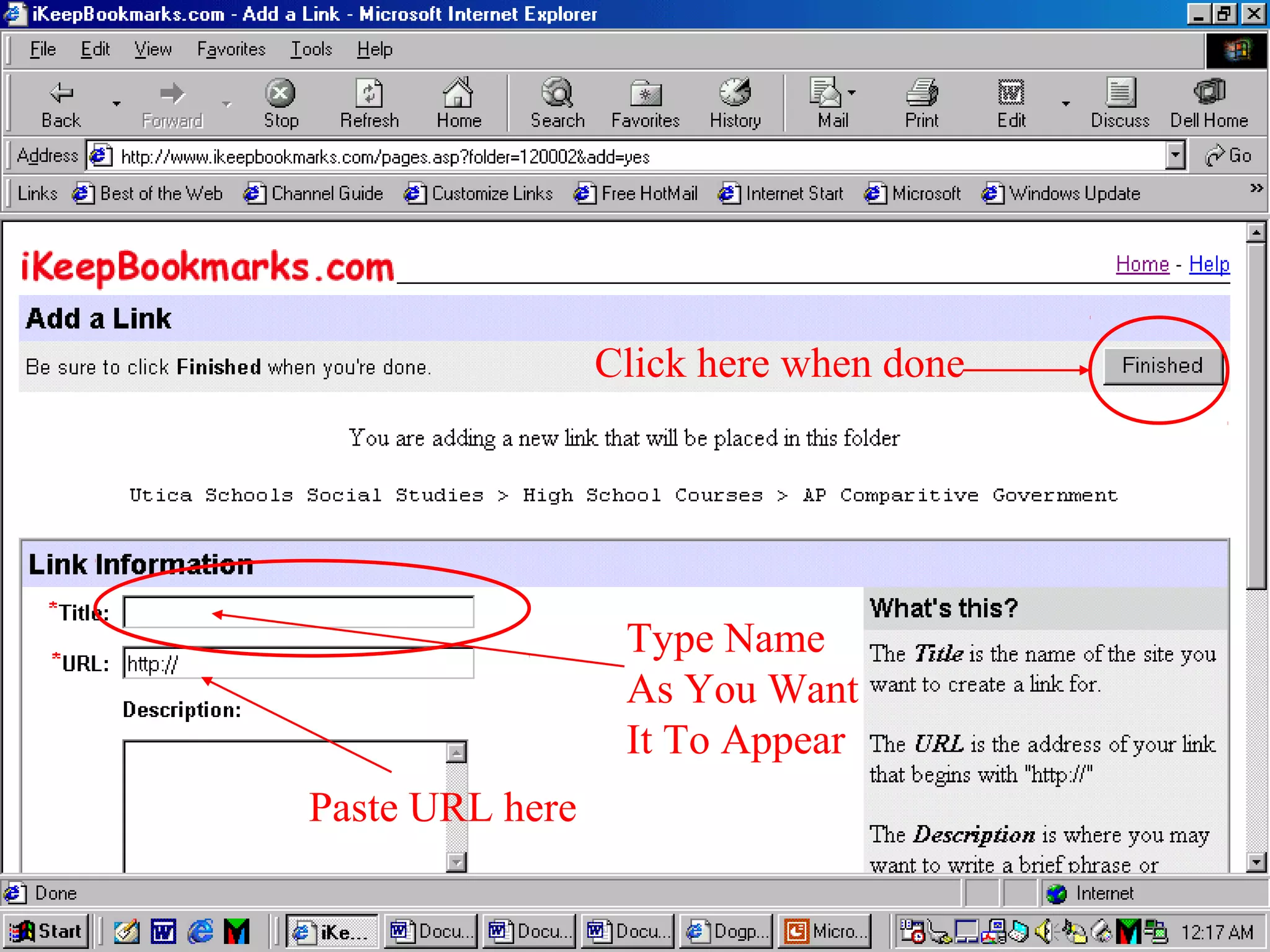Viewport: 1270px width, 952px height.
Task: Click the page scrollbar up arrow
Action: point(1256,232)
